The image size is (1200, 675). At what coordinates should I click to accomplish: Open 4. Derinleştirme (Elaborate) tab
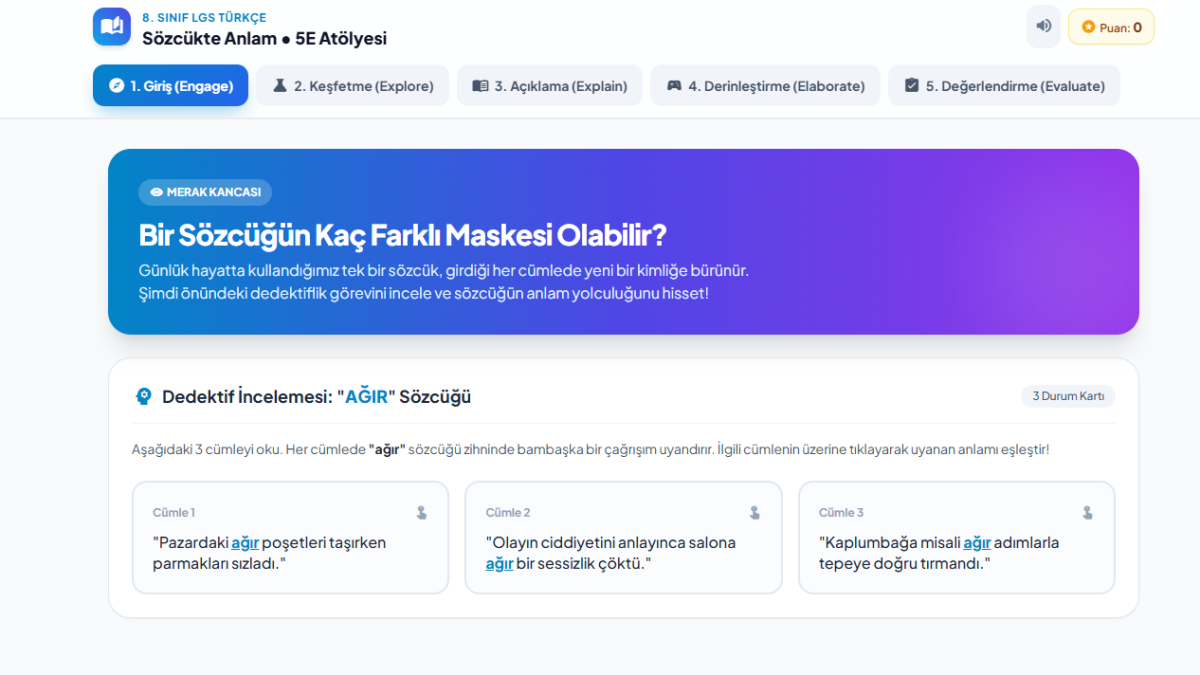click(x=765, y=86)
